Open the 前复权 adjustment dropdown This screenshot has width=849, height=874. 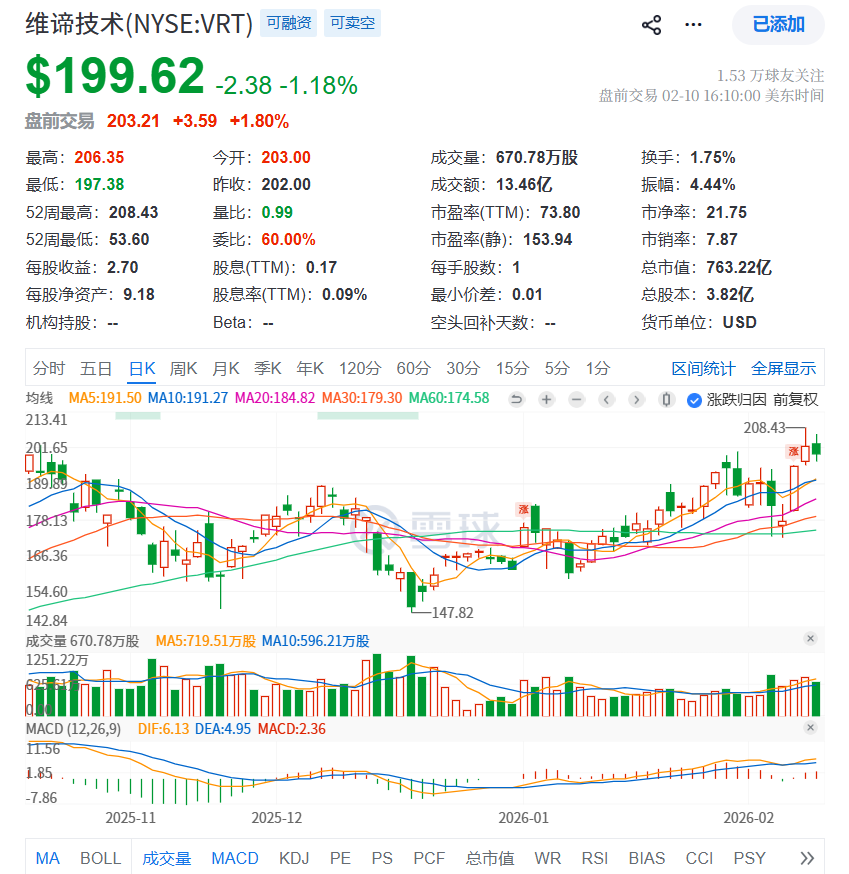click(x=795, y=400)
